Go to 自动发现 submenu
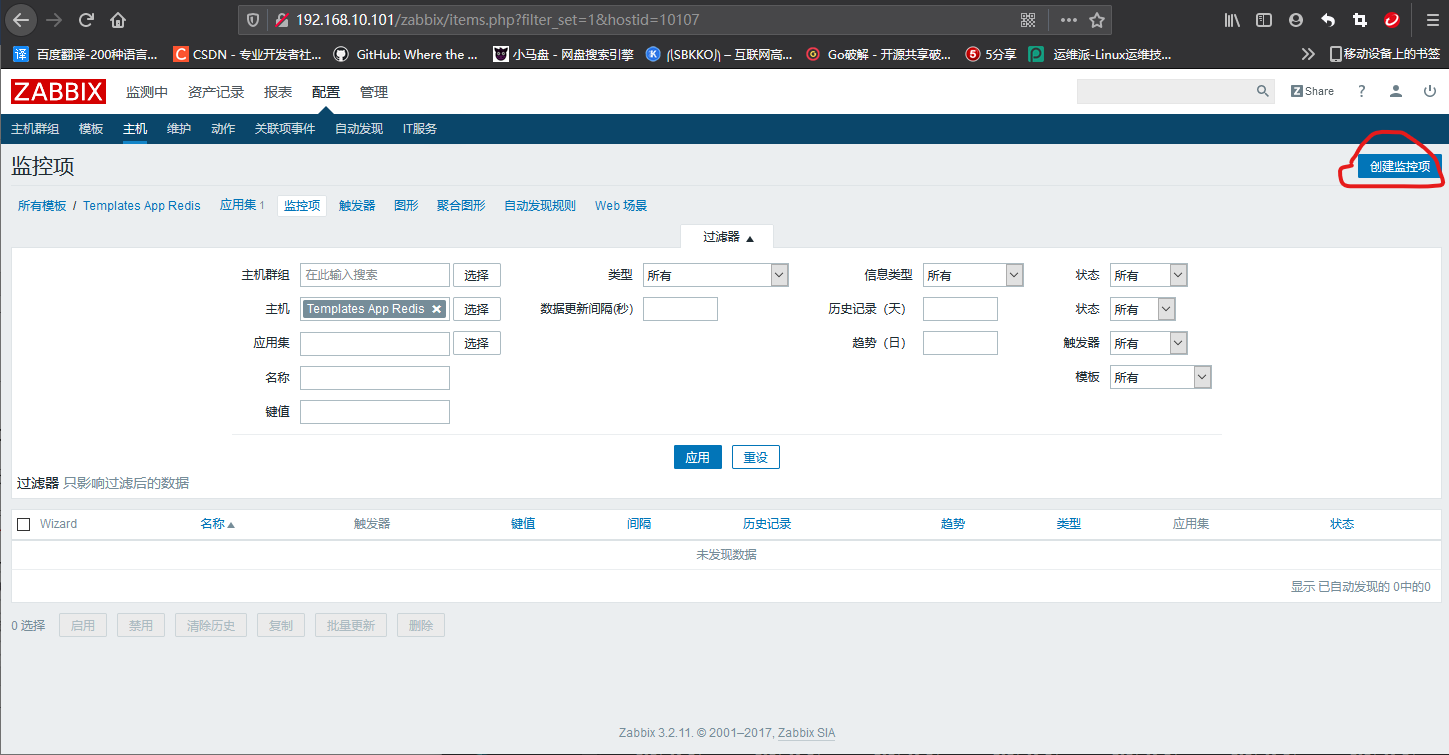 [359, 129]
